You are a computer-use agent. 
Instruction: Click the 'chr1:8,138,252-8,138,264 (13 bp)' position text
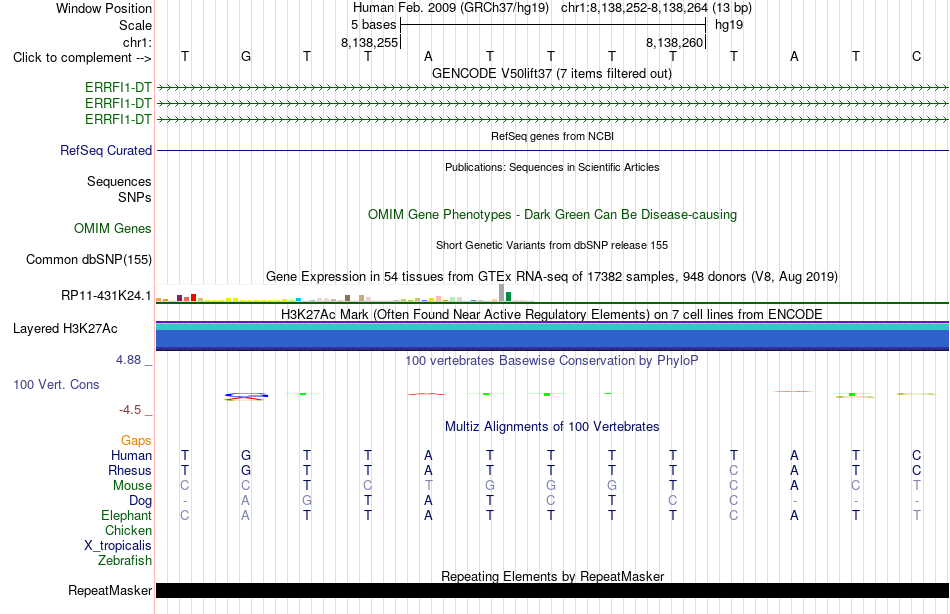coord(656,8)
